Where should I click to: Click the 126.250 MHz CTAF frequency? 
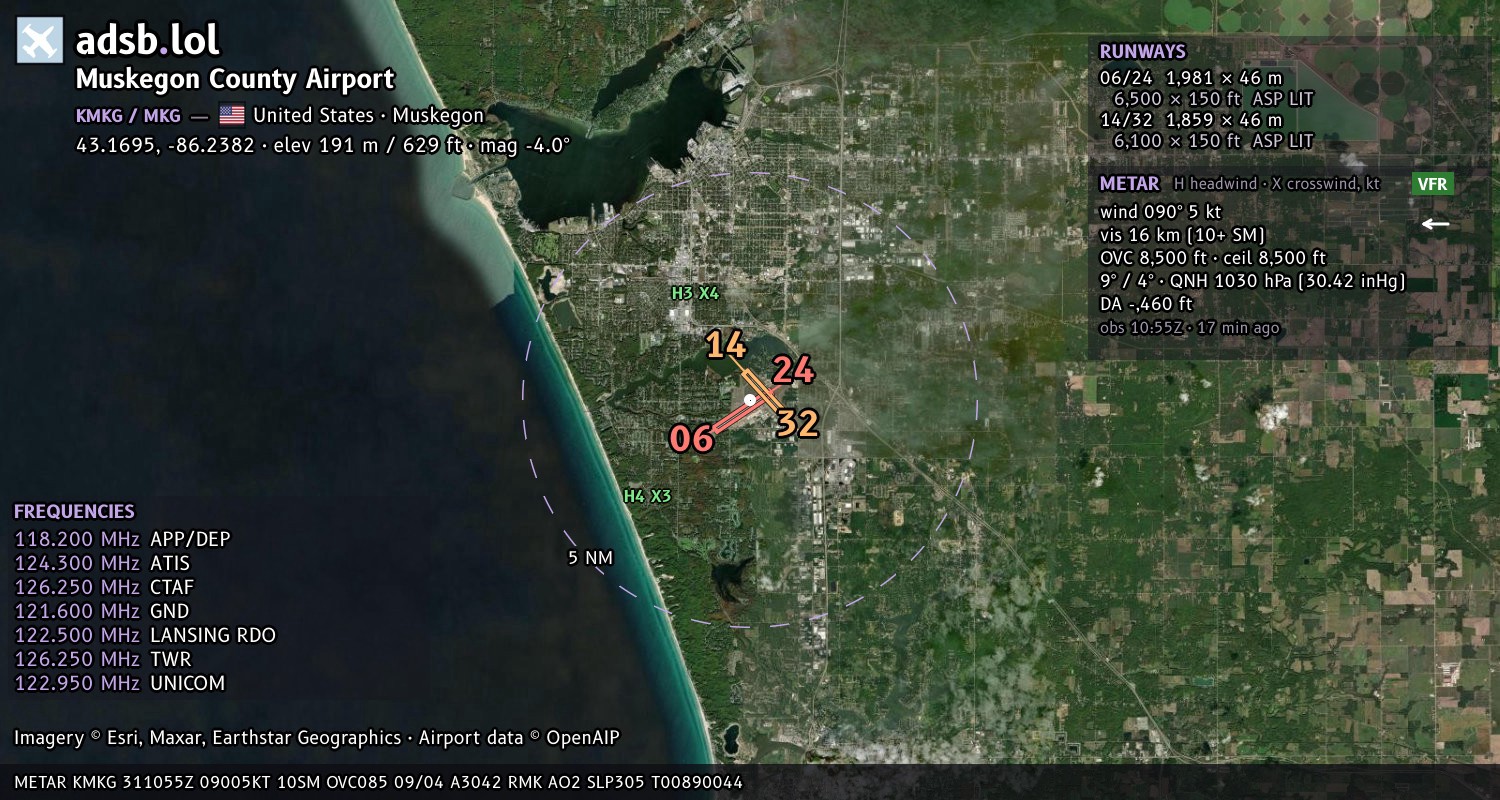click(104, 588)
